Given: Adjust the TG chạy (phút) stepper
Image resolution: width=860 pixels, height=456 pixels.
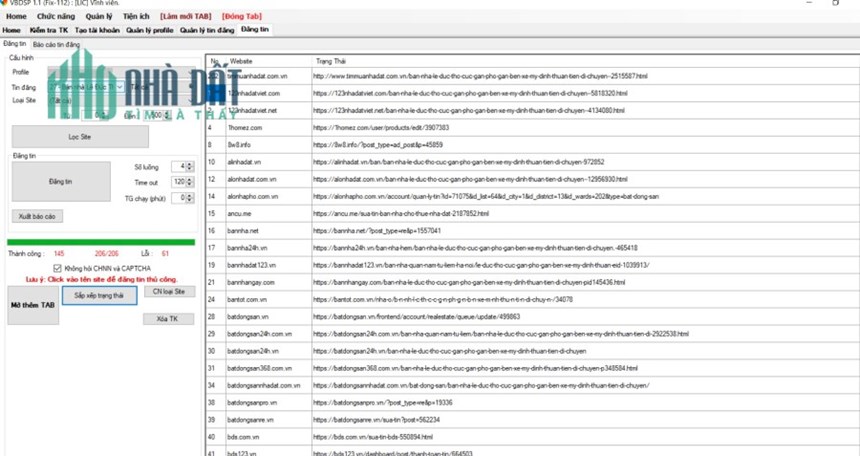Looking at the screenshot, I should tap(190, 198).
